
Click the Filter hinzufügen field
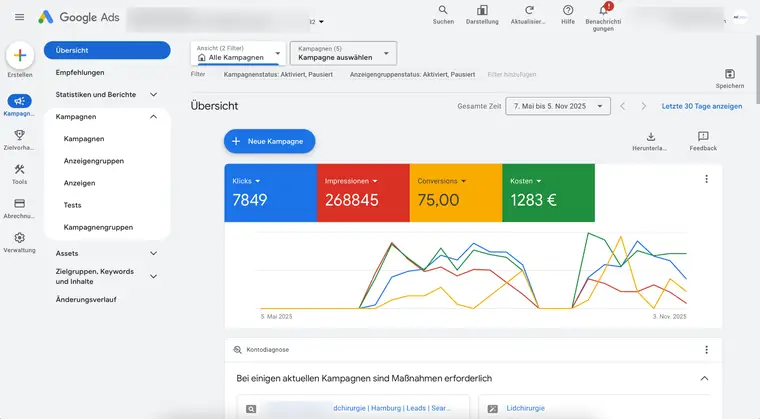512,75
